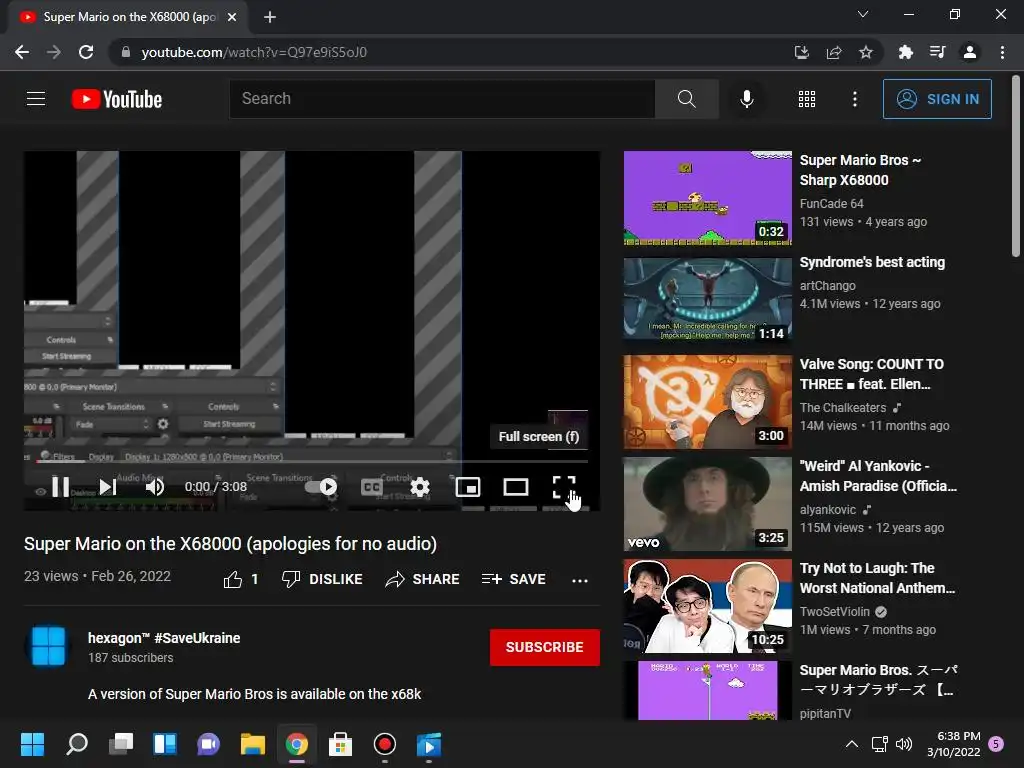This screenshot has width=1024, height=768.
Task: Skip to next video
Action: click(x=108, y=487)
